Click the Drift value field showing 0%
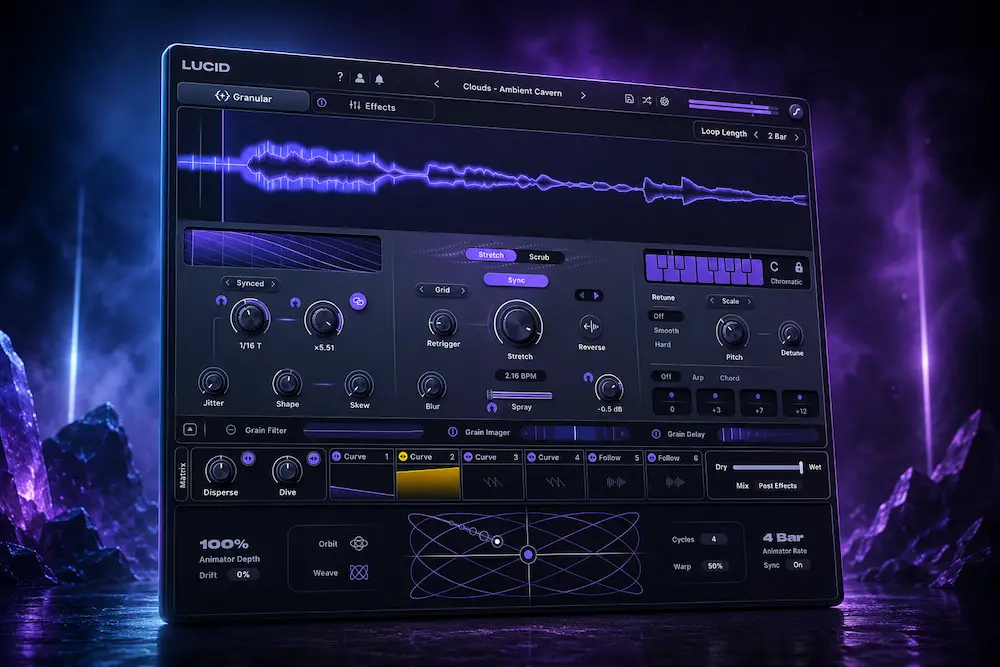This screenshot has width=1000, height=667. (x=243, y=575)
